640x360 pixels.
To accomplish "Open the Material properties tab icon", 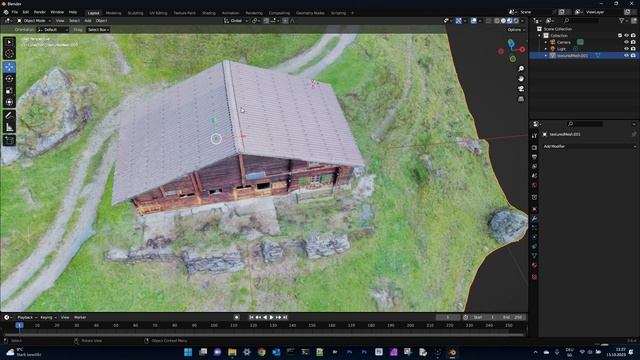I will pos(534,265).
